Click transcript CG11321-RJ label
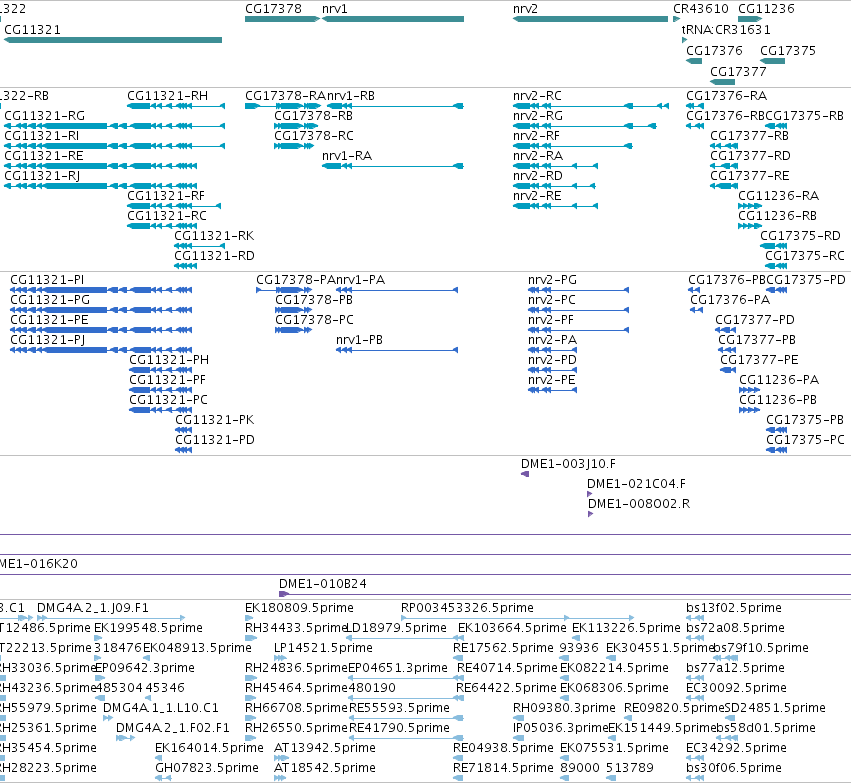Screen dimensions: 851x783 42,176
